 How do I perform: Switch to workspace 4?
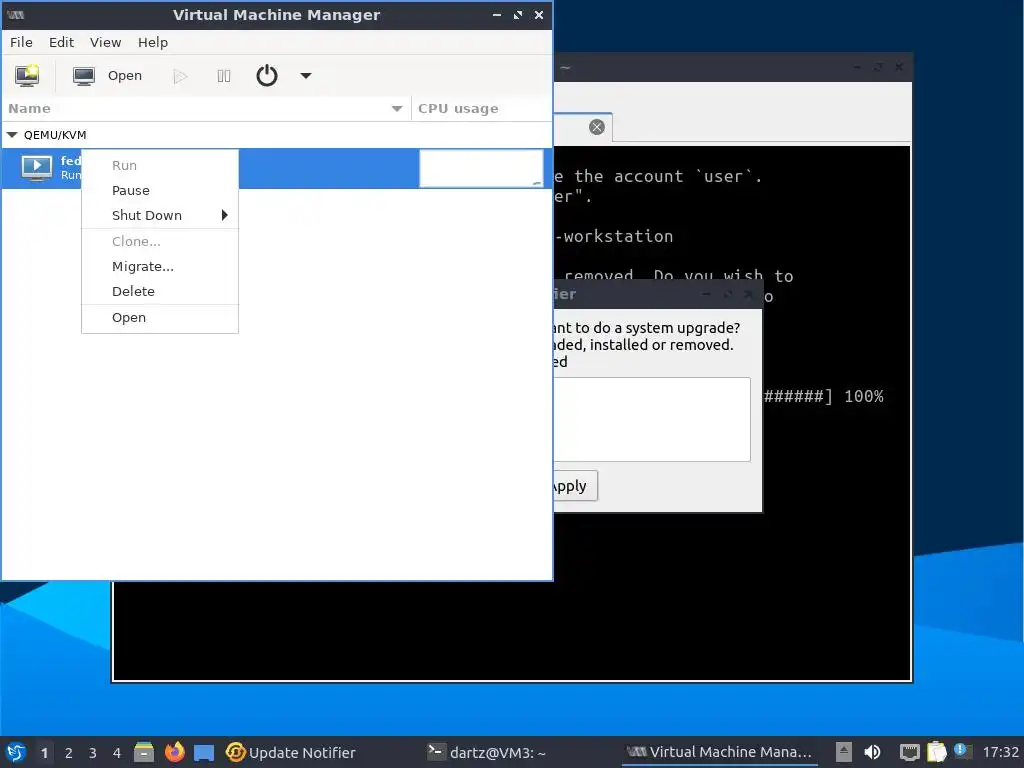pos(117,753)
